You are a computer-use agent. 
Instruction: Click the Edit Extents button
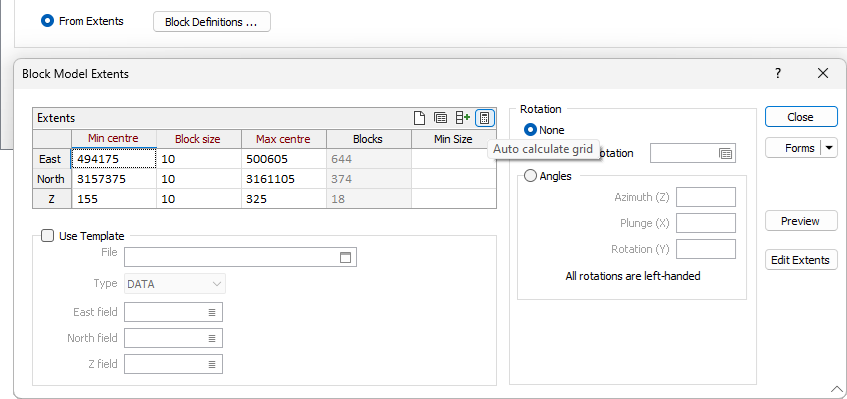pyautogui.click(x=801, y=260)
